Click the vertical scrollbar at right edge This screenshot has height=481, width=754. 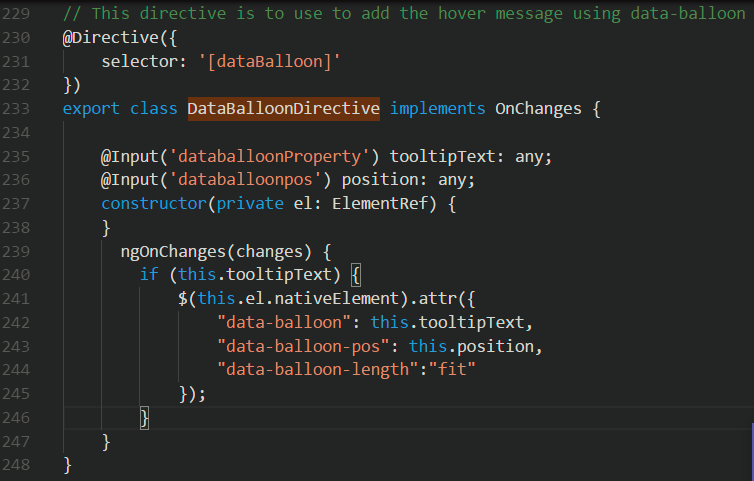751,452
